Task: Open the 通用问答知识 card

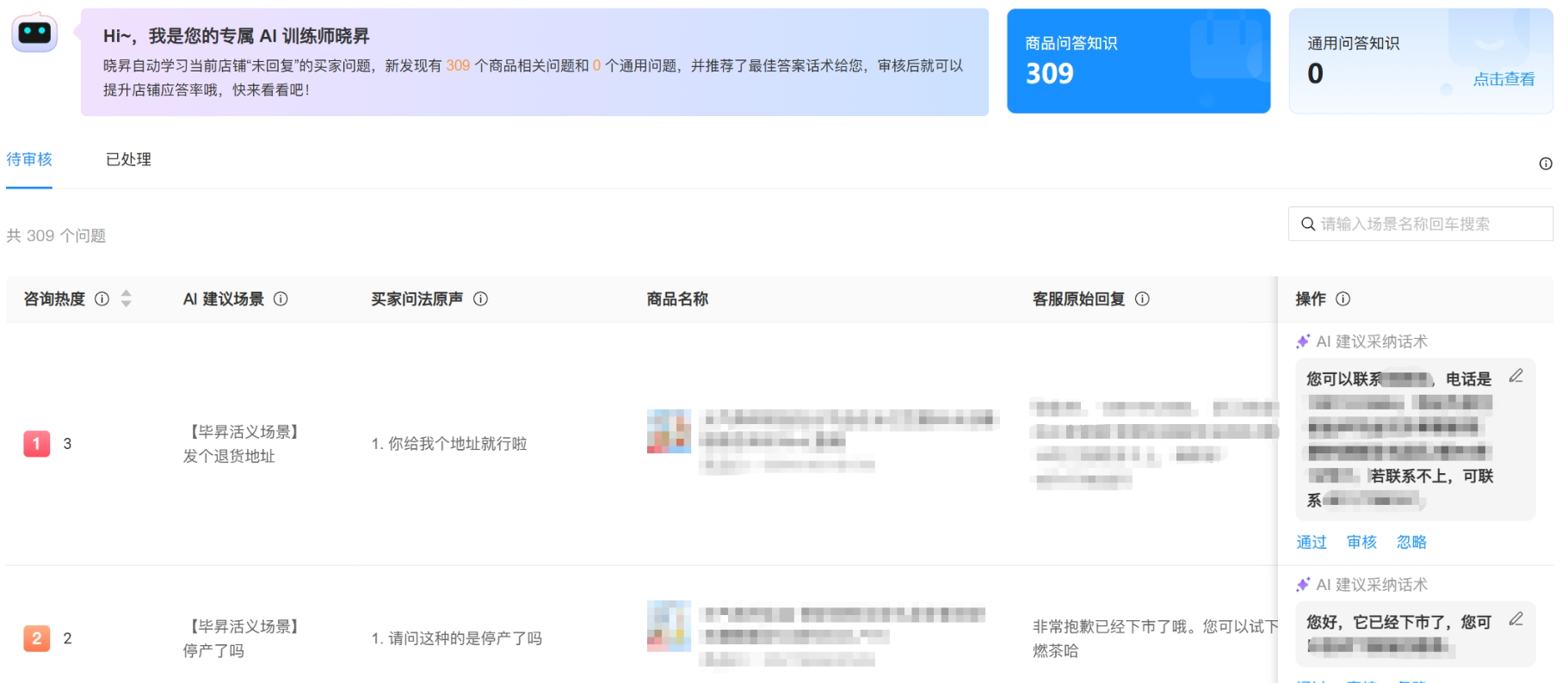Action: click(x=1421, y=61)
